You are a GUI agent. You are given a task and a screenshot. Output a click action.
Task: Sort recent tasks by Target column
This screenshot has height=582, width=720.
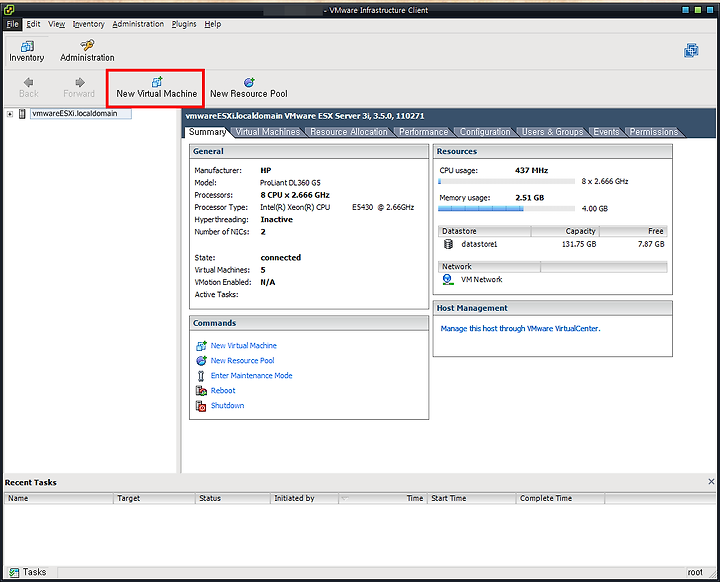point(154,498)
